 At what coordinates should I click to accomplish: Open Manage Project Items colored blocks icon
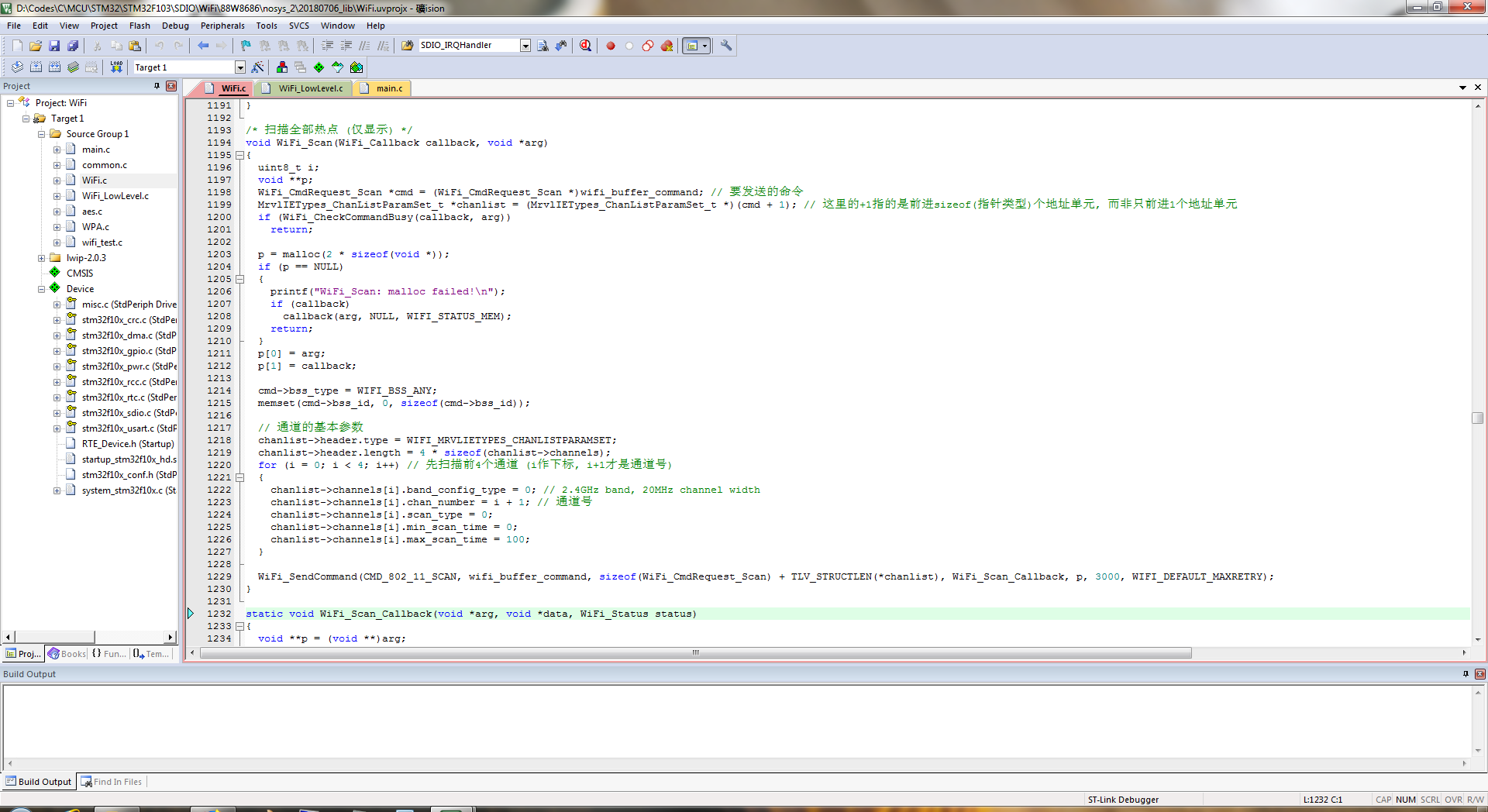point(282,67)
